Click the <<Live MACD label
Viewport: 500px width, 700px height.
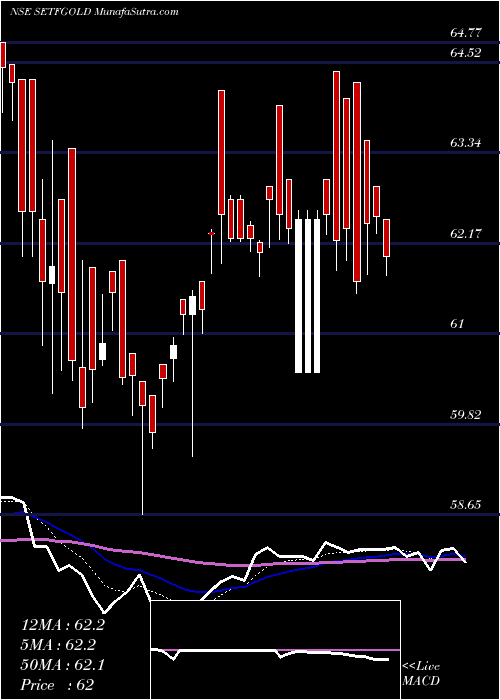[x=421, y=673]
